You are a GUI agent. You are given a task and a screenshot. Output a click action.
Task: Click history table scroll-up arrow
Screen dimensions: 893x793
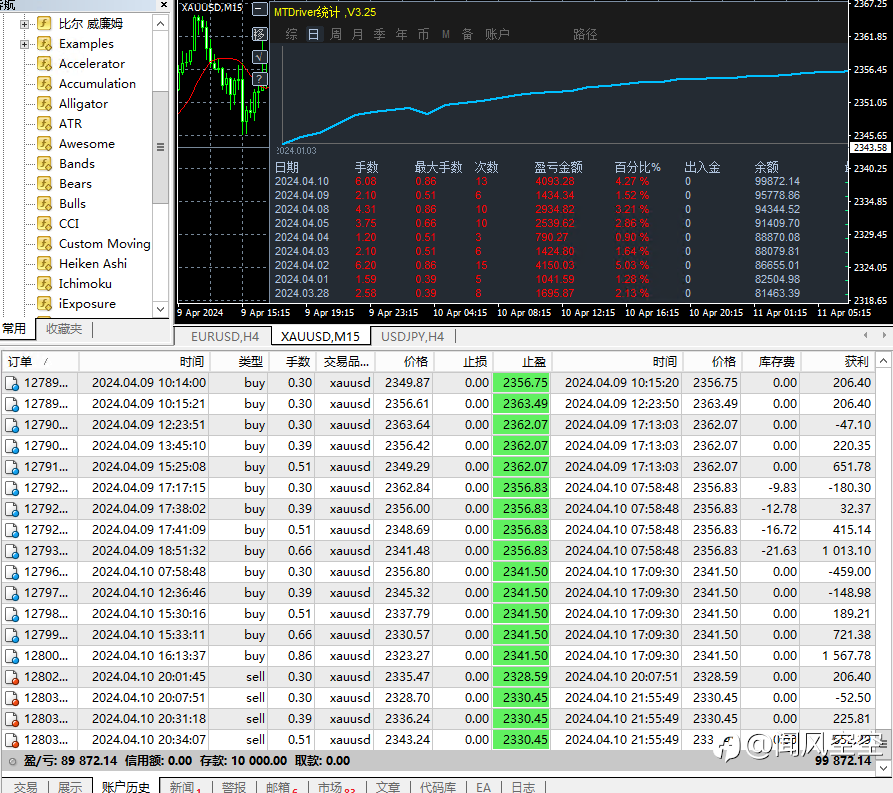[883, 361]
